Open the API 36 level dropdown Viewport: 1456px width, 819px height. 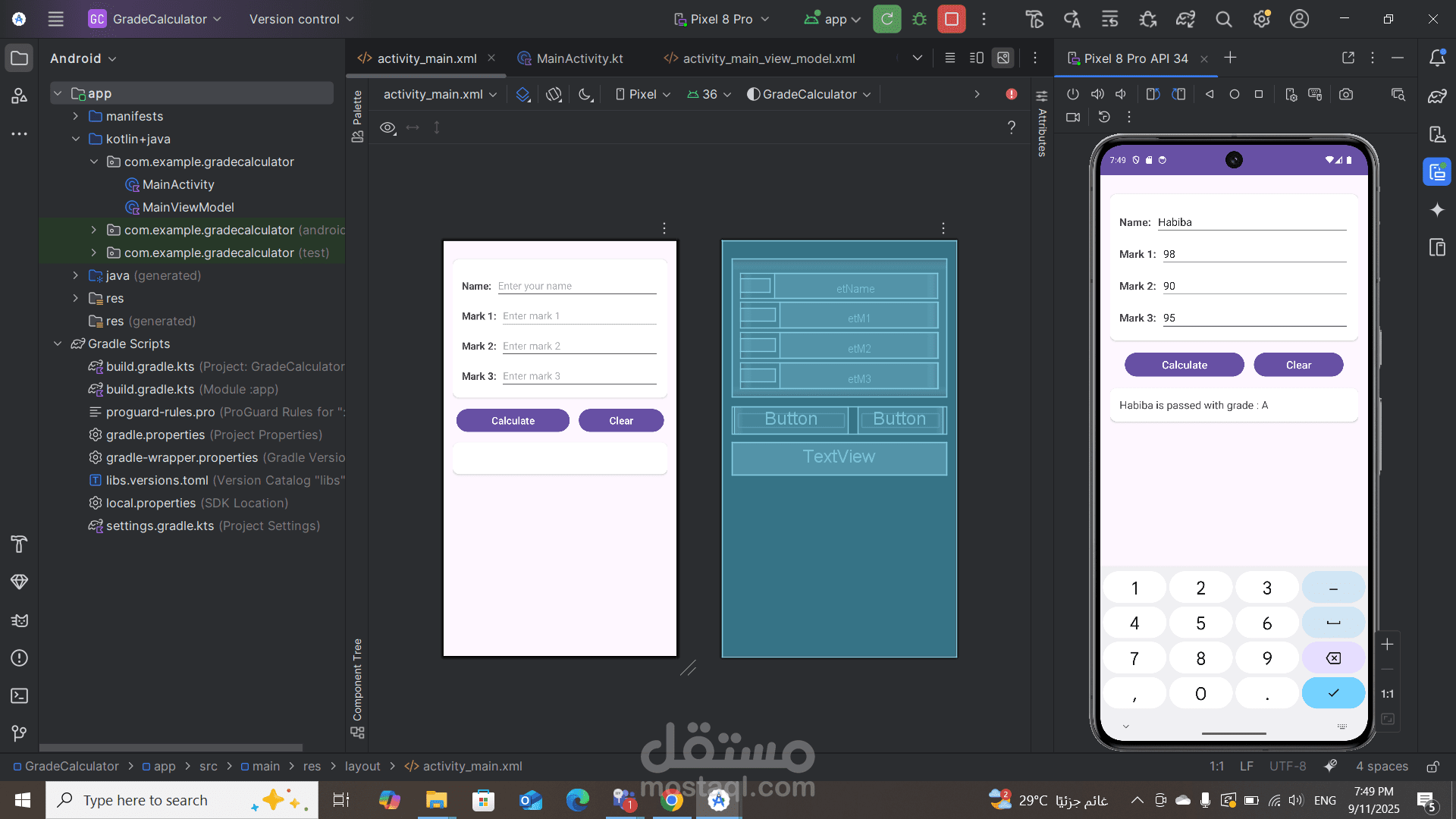[709, 94]
